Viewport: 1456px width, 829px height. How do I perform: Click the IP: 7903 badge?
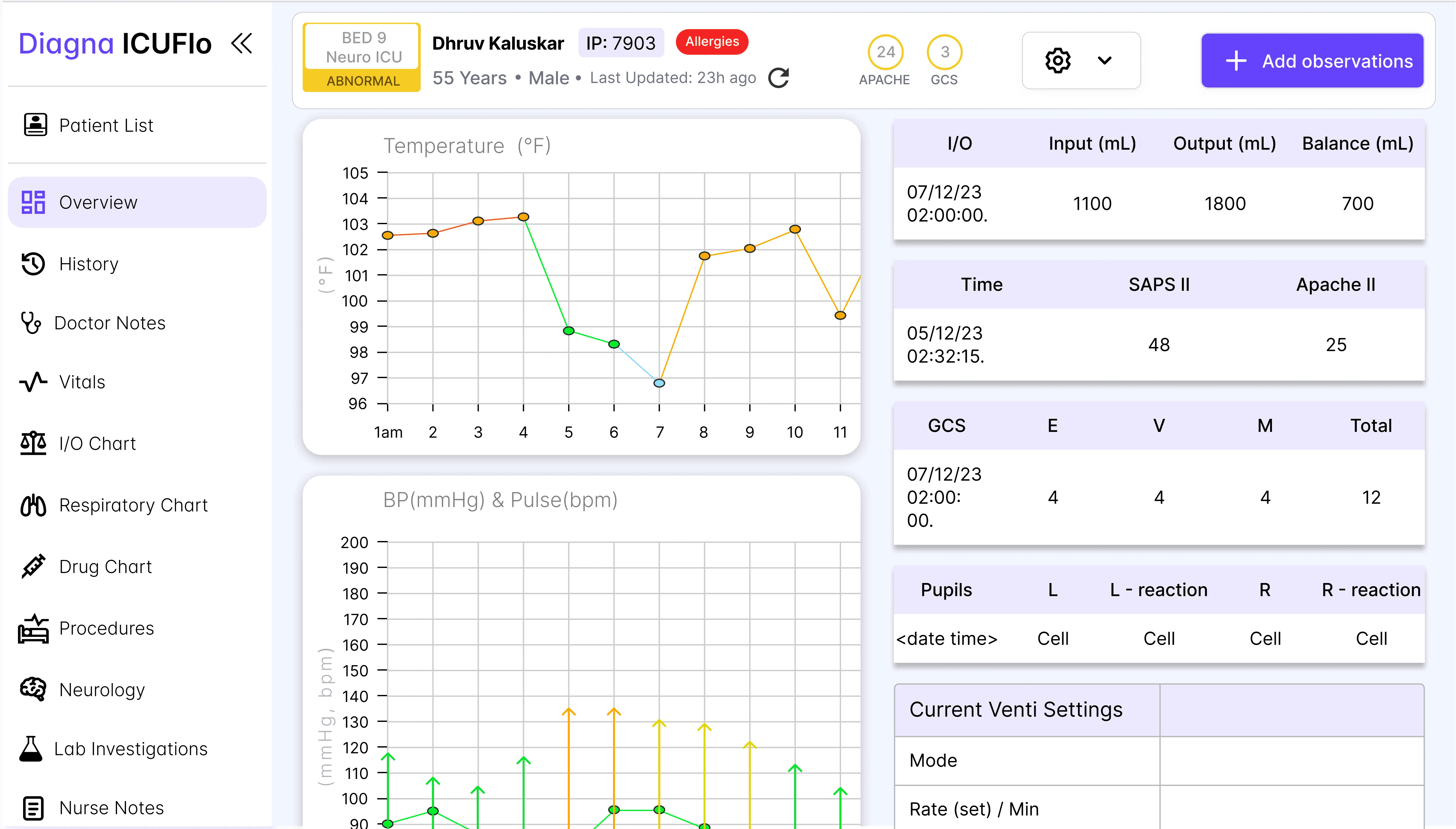coord(621,43)
